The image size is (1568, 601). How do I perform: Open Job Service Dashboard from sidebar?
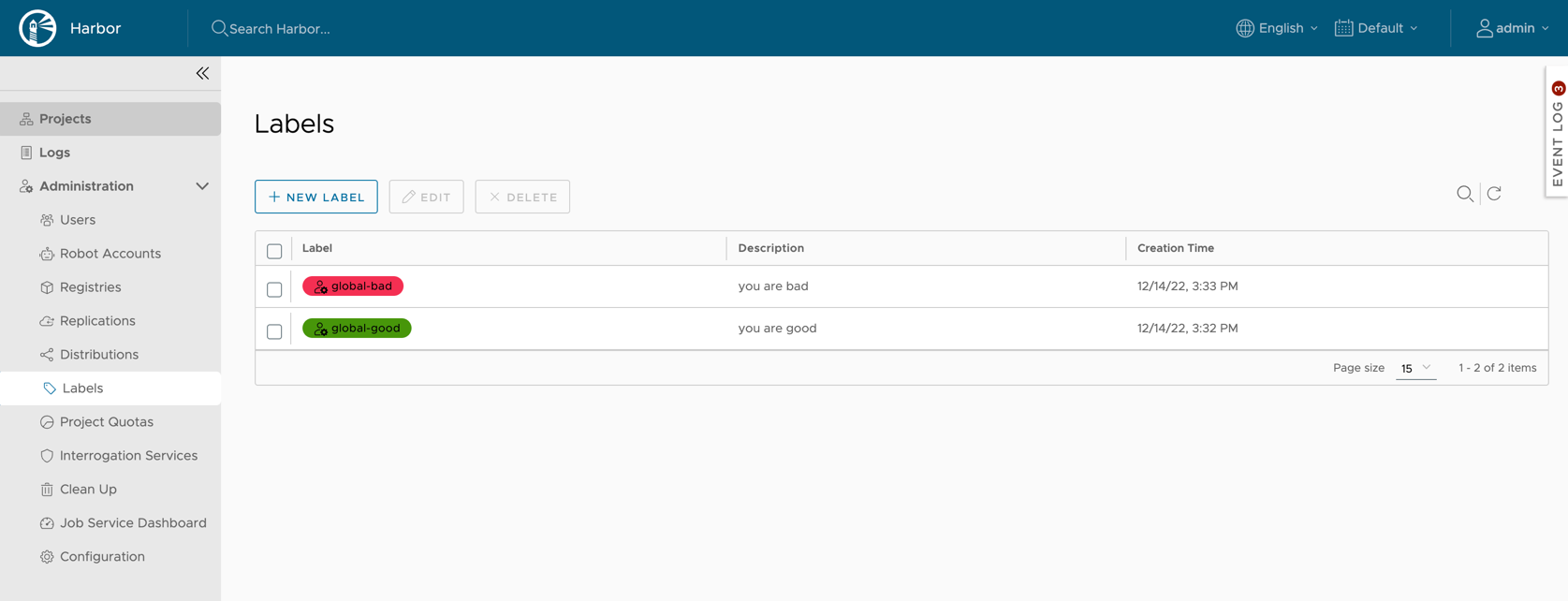pos(132,523)
